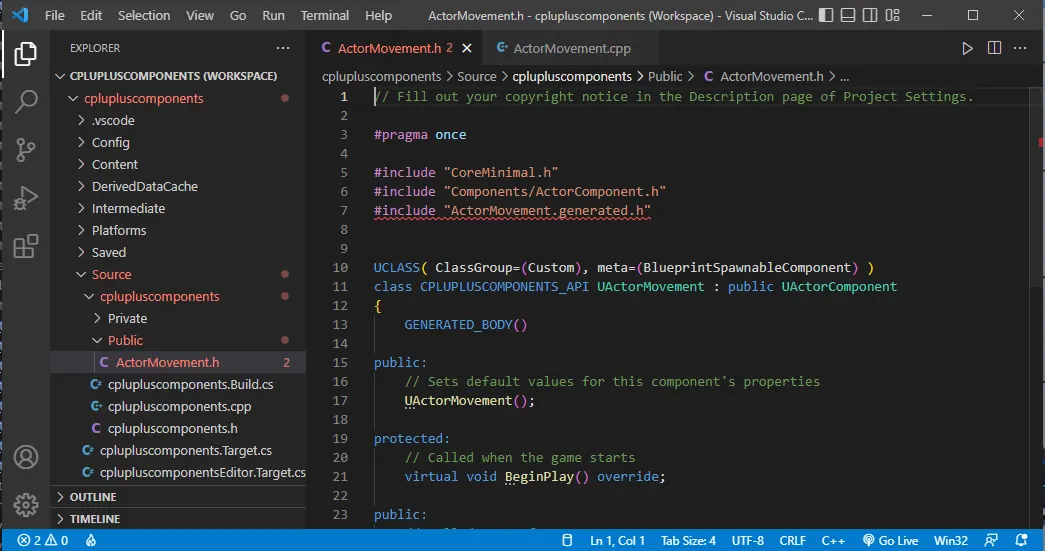
Task: Open the feedback icon in status bar
Action: pyautogui.click(x=991, y=540)
